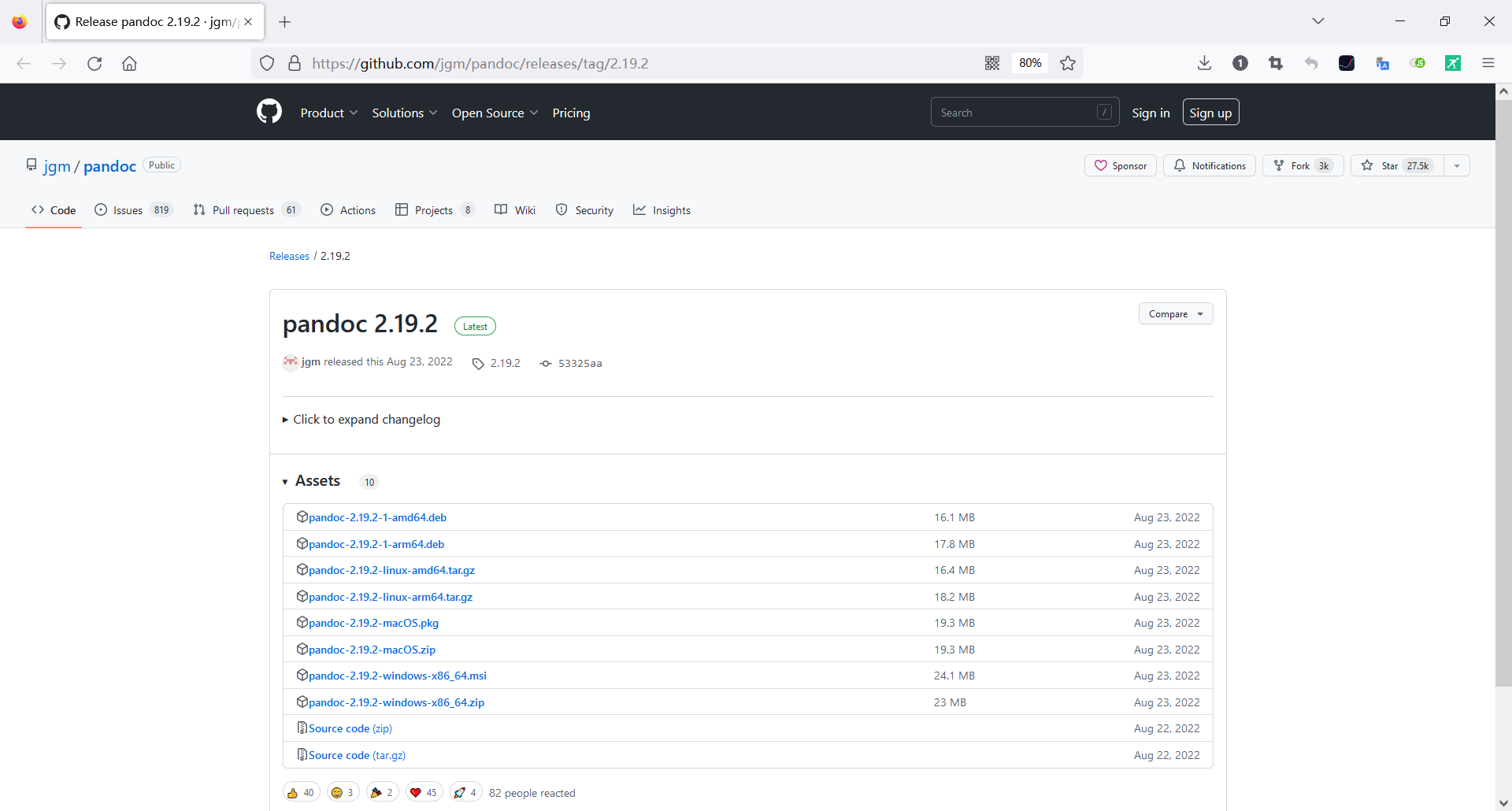Image resolution: width=1512 pixels, height=811 pixels.
Task: Expand the changelog disclosure triangle
Action: [x=285, y=420]
